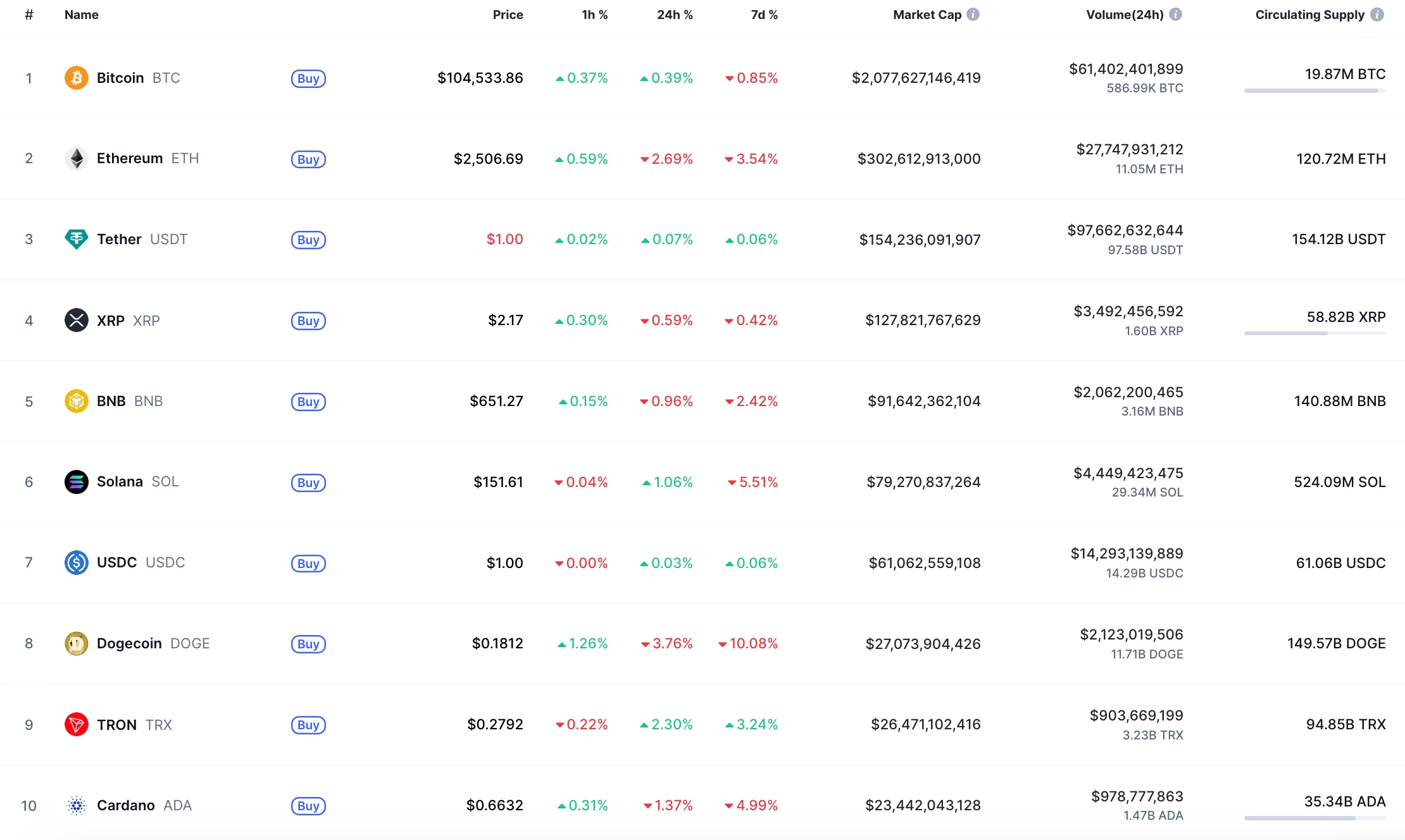Click the USDC logo icon
The width and height of the screenshot is (1405, 840).
77,562
